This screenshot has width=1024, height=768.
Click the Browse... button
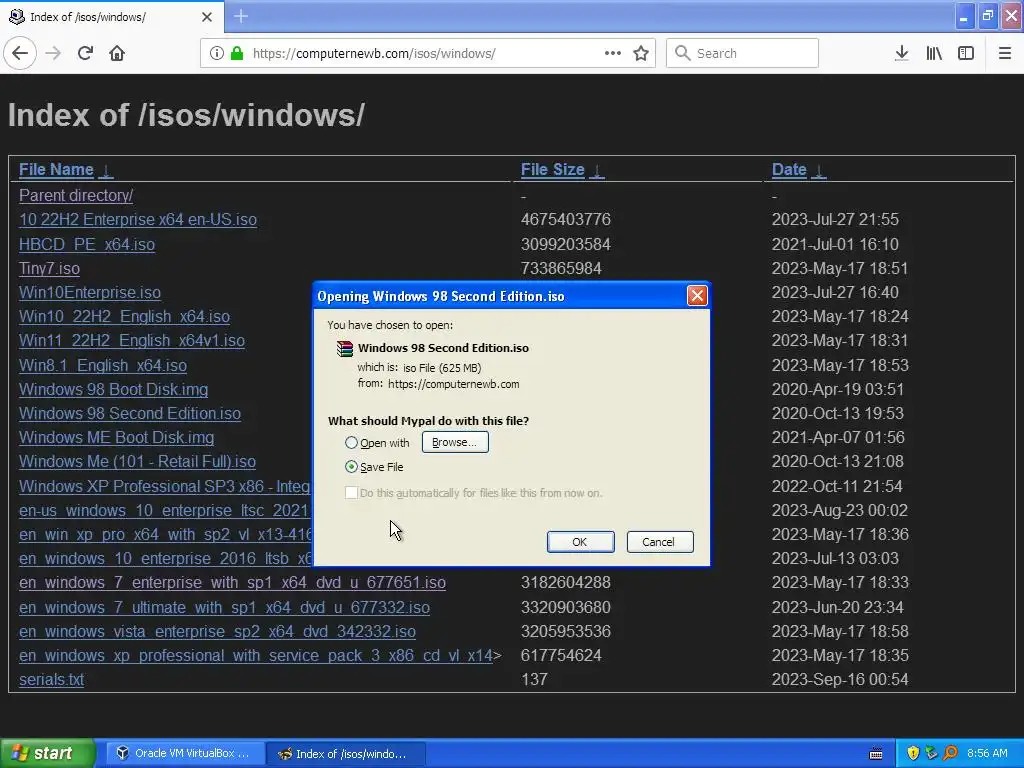[x=455, y=442]
